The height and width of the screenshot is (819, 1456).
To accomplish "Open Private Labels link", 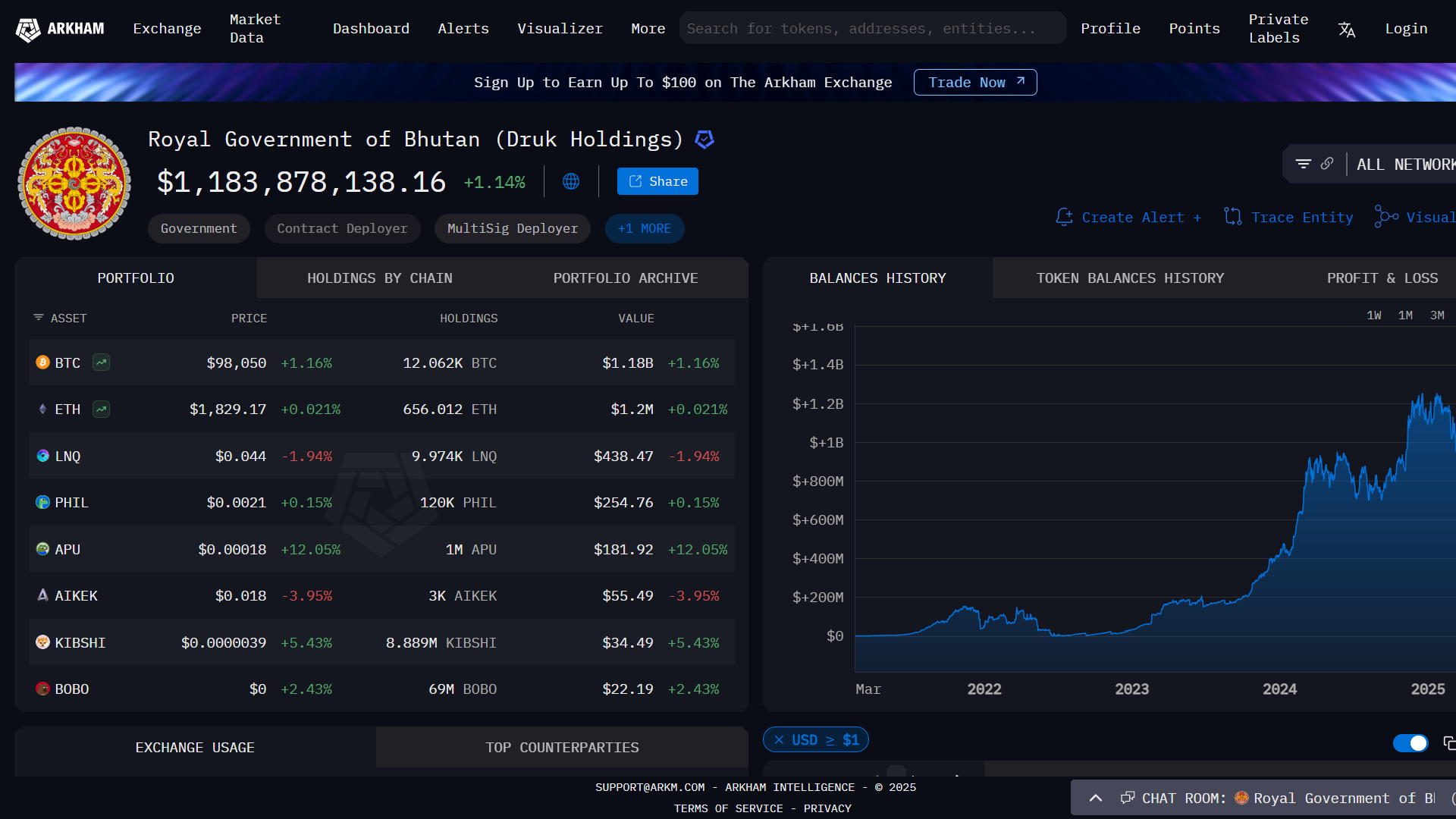I will click(x=1279, y=29).
